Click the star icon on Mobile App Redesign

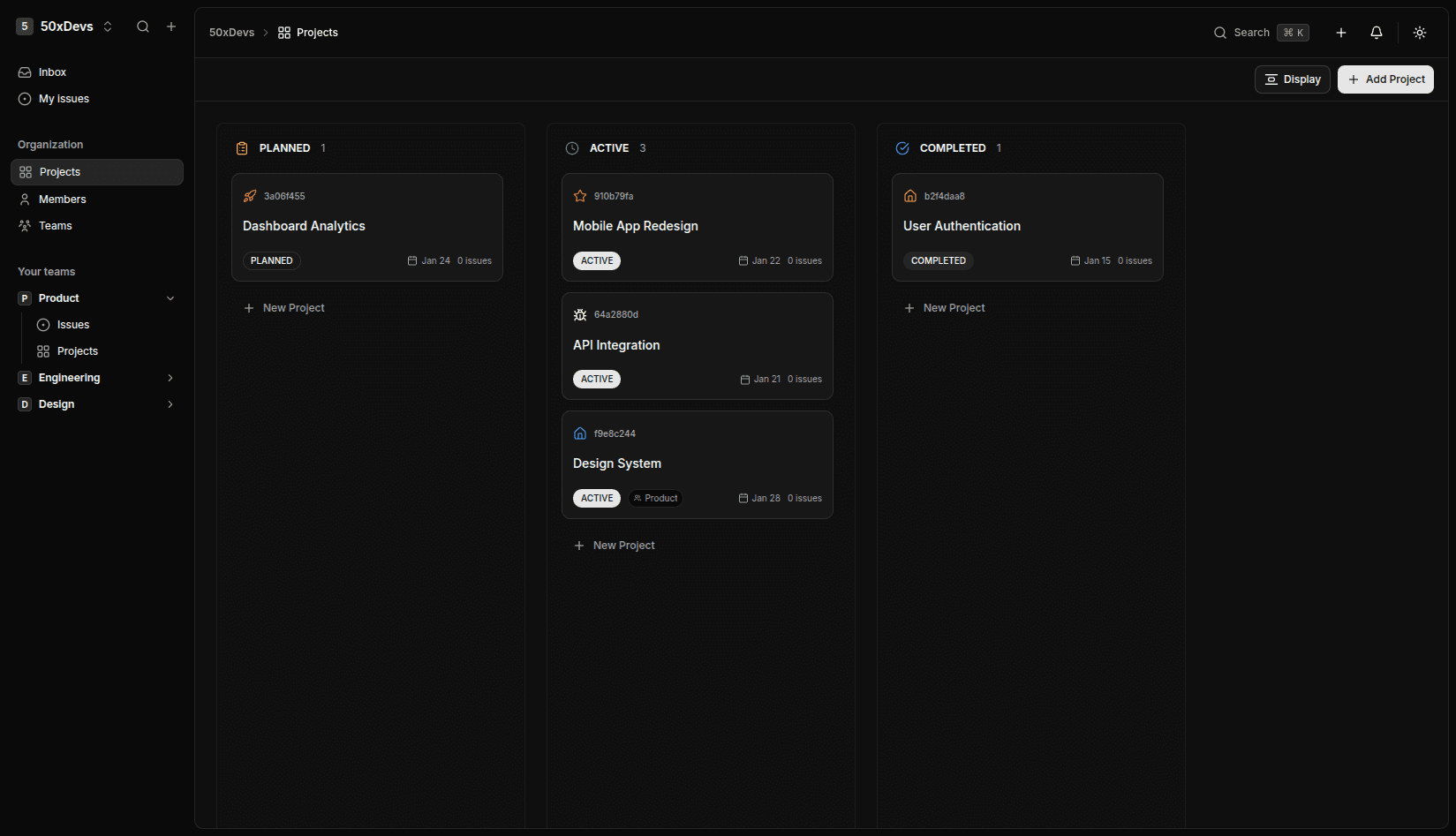[579, 195]
